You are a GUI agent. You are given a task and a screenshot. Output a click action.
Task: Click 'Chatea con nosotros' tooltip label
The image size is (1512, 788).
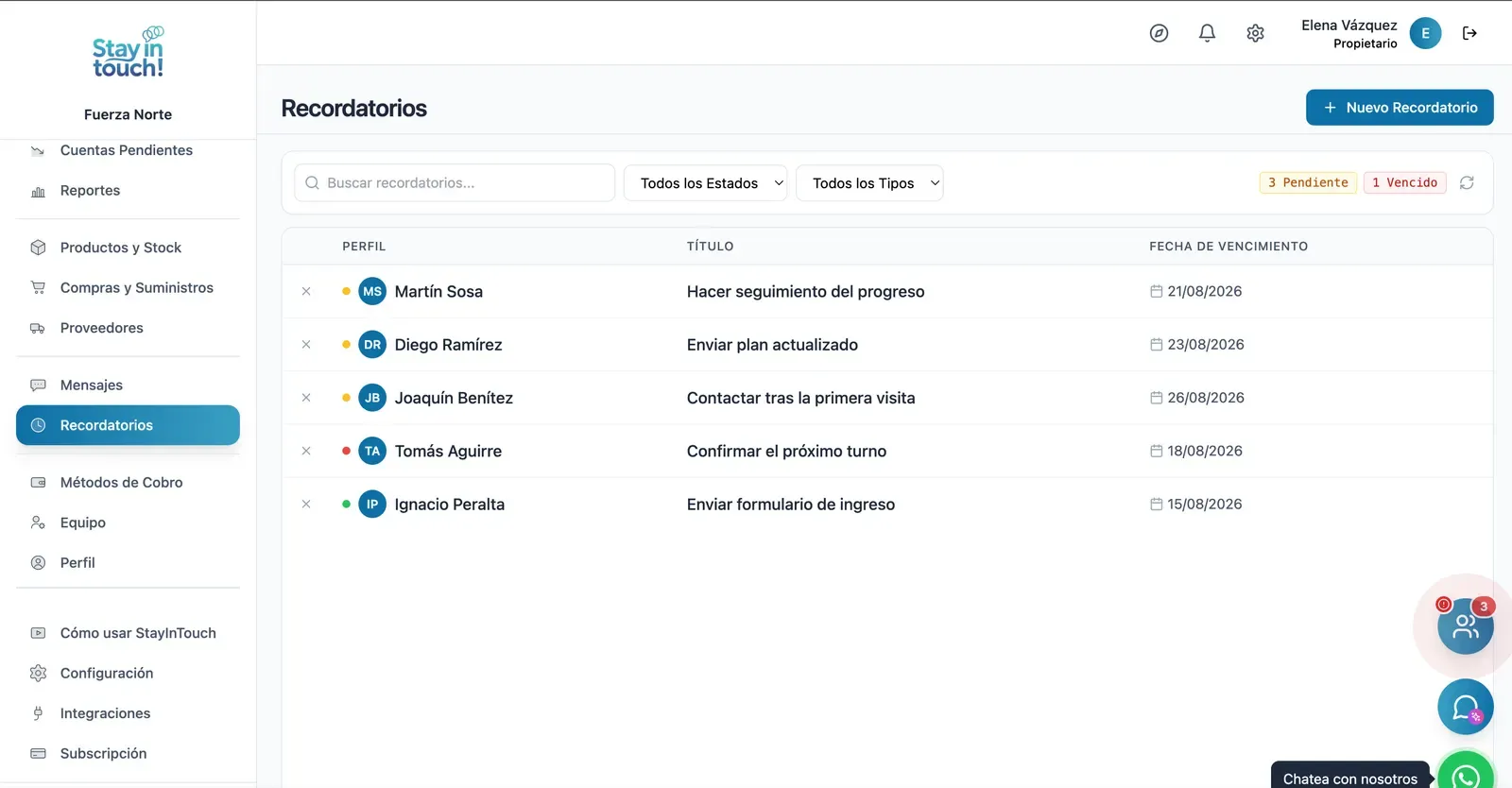pyautogui.click(x=1349, y=777)
